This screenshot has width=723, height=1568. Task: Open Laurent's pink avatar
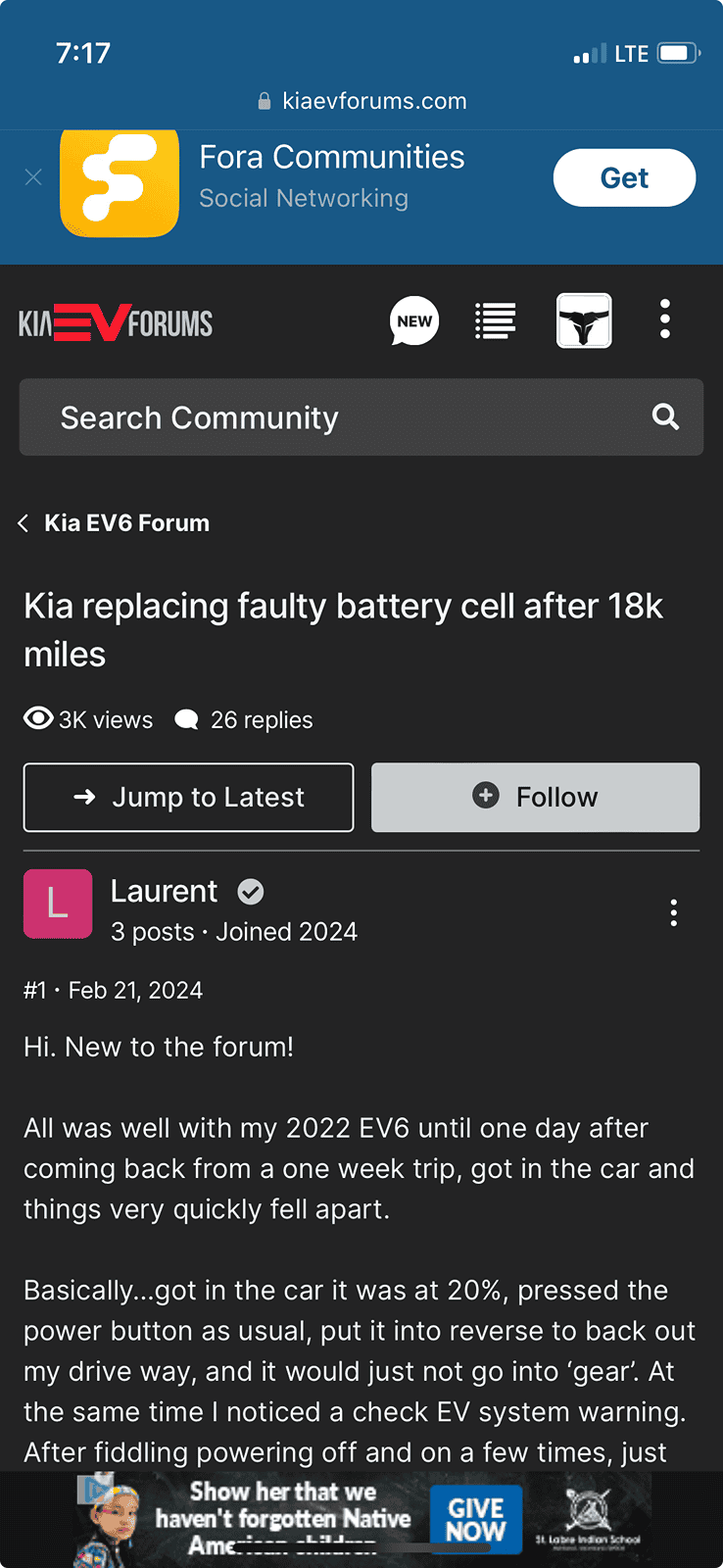pyautogui.click(x=58, y=904)
